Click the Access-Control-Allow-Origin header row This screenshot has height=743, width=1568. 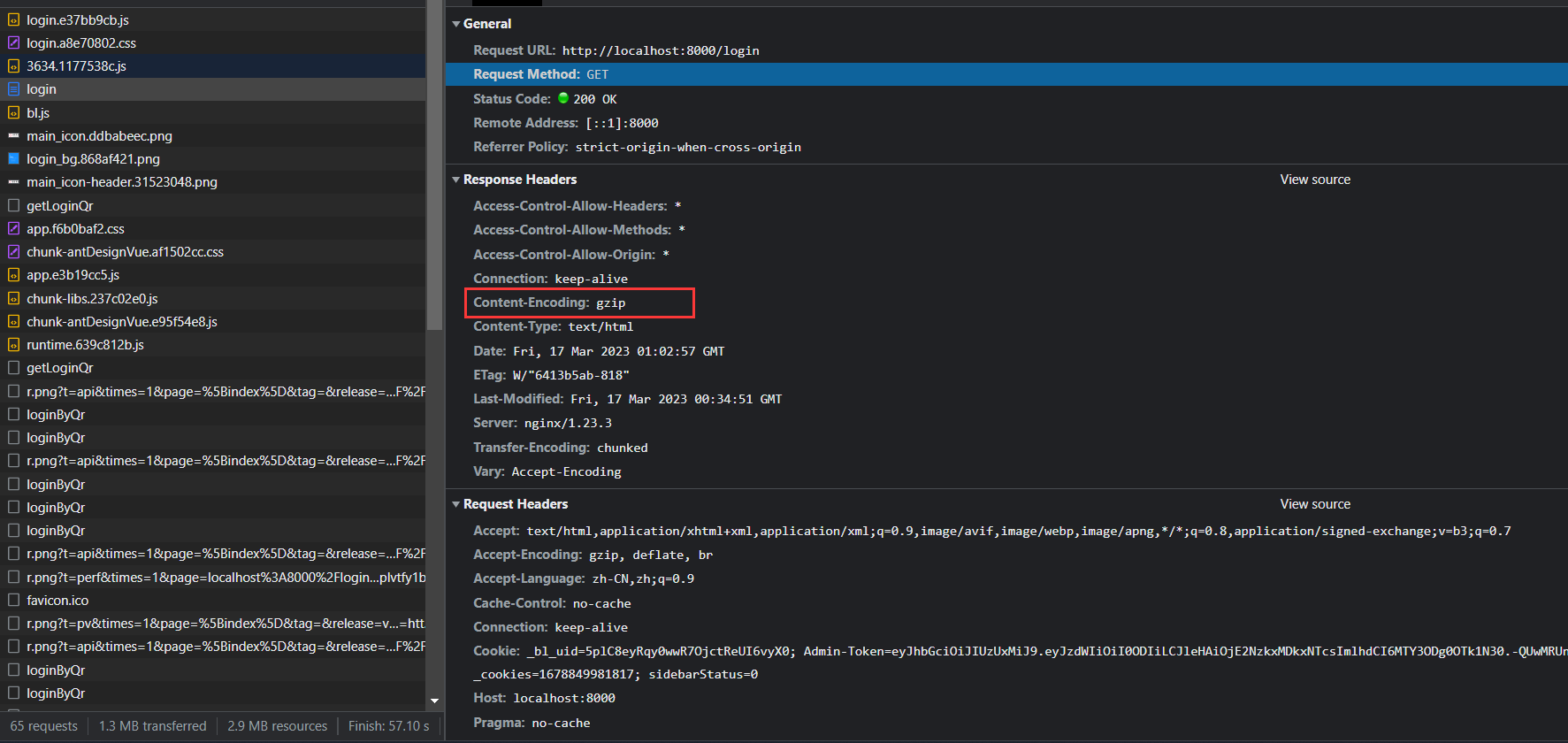(x=571, y=255)
